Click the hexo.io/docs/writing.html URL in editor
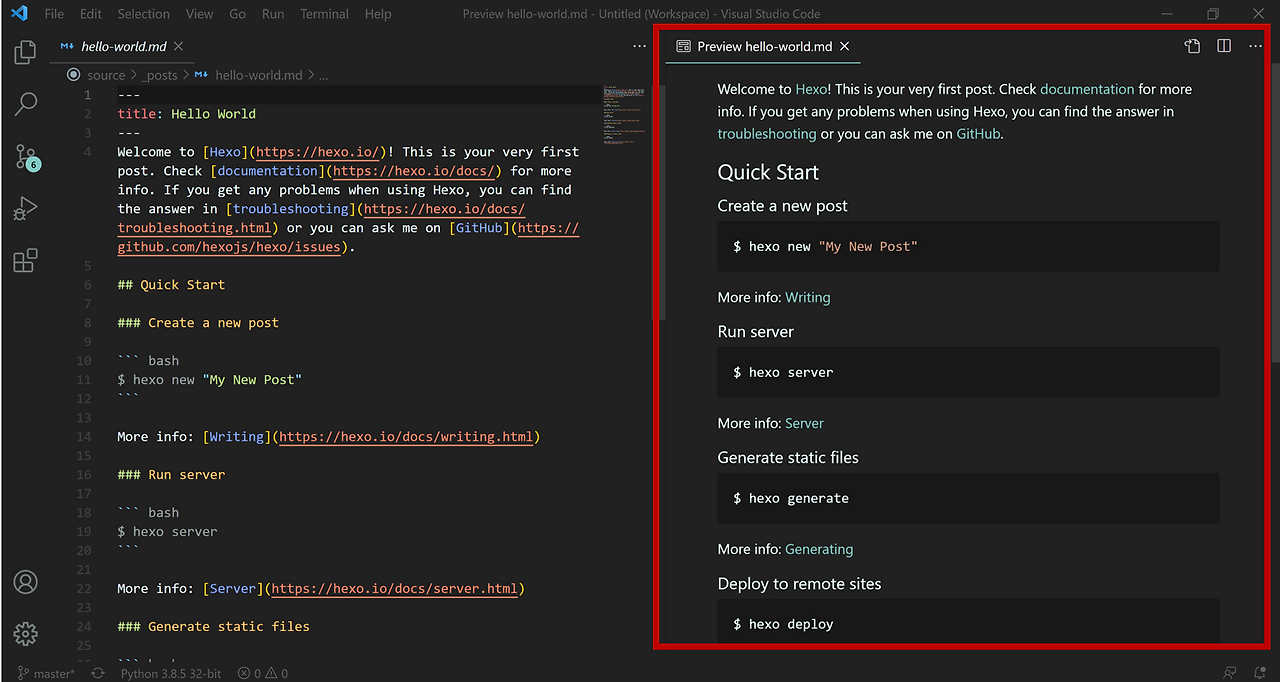The height and width of the screenshot is (682, 1280). pyautogui.click(x=406, y=437)
